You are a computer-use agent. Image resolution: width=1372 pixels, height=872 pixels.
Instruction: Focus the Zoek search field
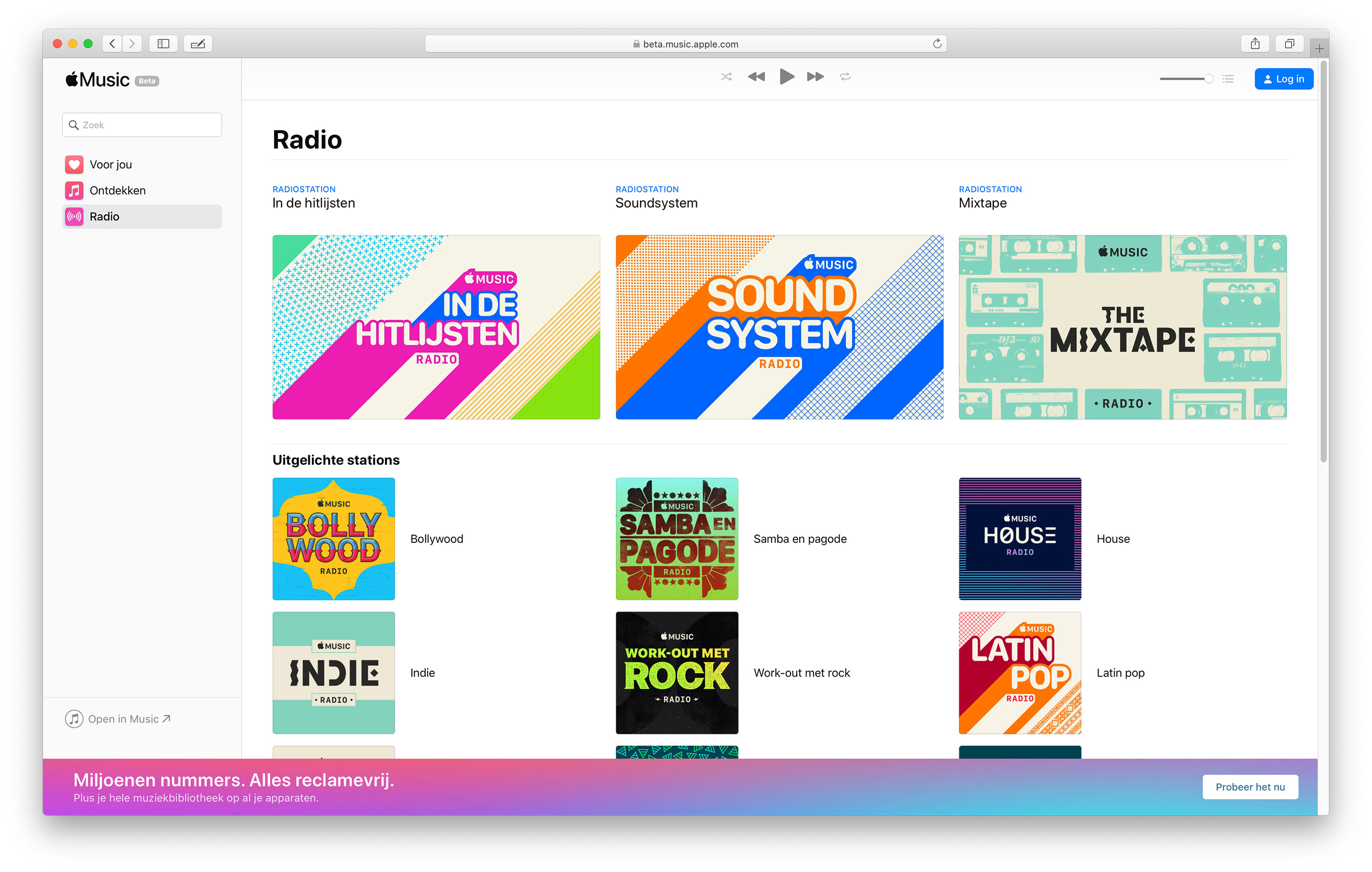(x=142, y=124)
